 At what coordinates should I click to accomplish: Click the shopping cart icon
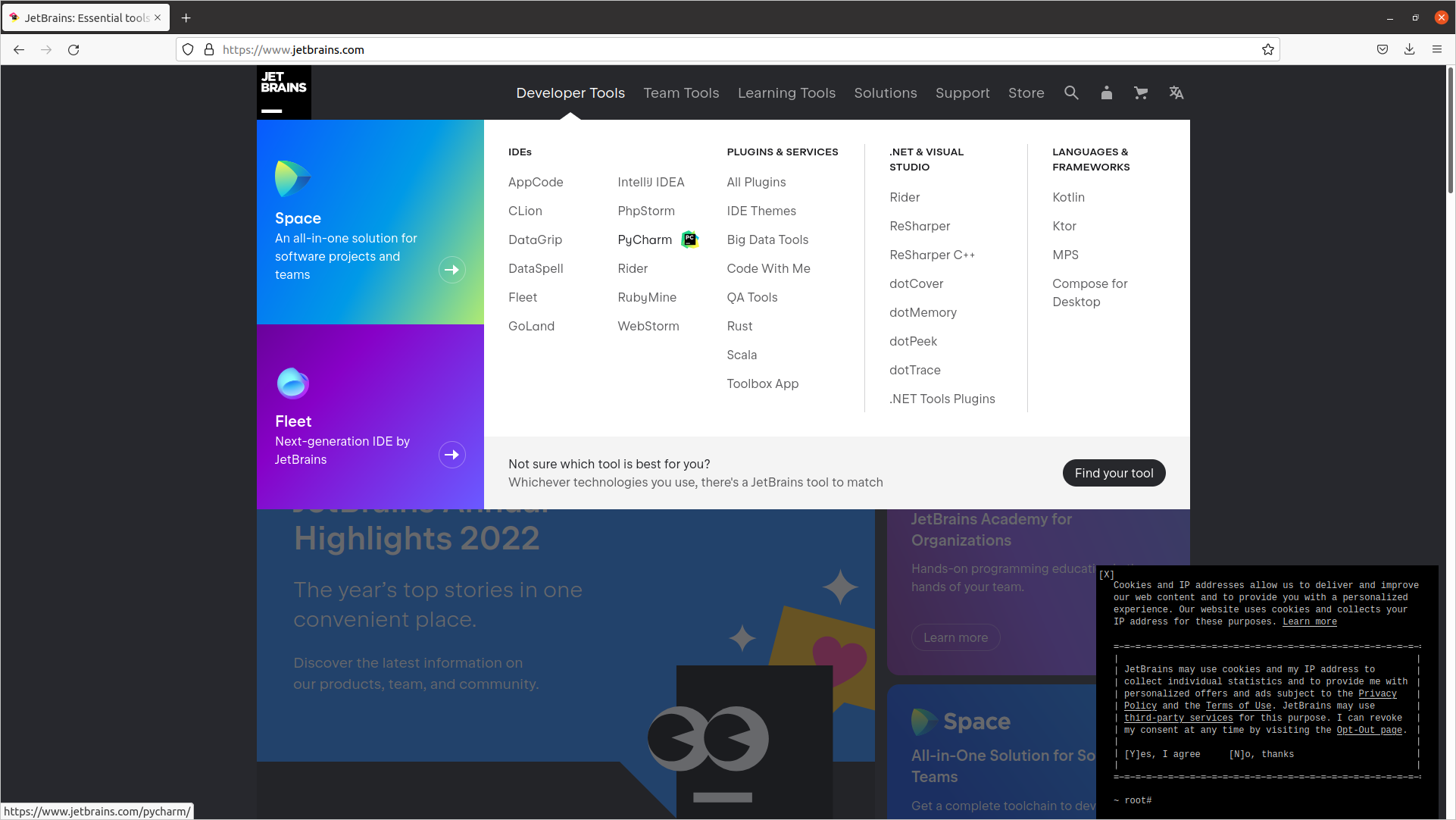point(1141,92)
